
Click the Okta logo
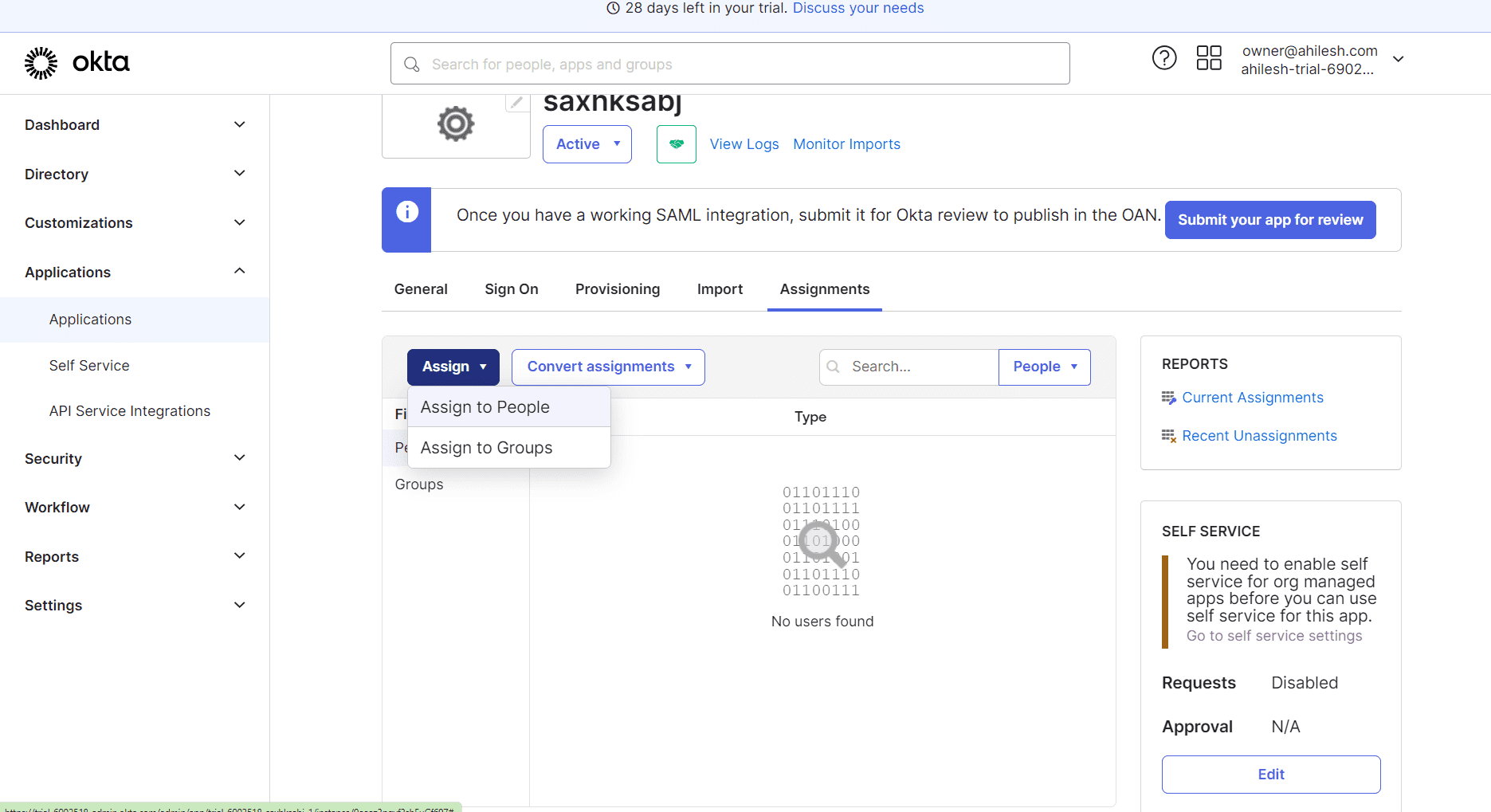(77, 63)
